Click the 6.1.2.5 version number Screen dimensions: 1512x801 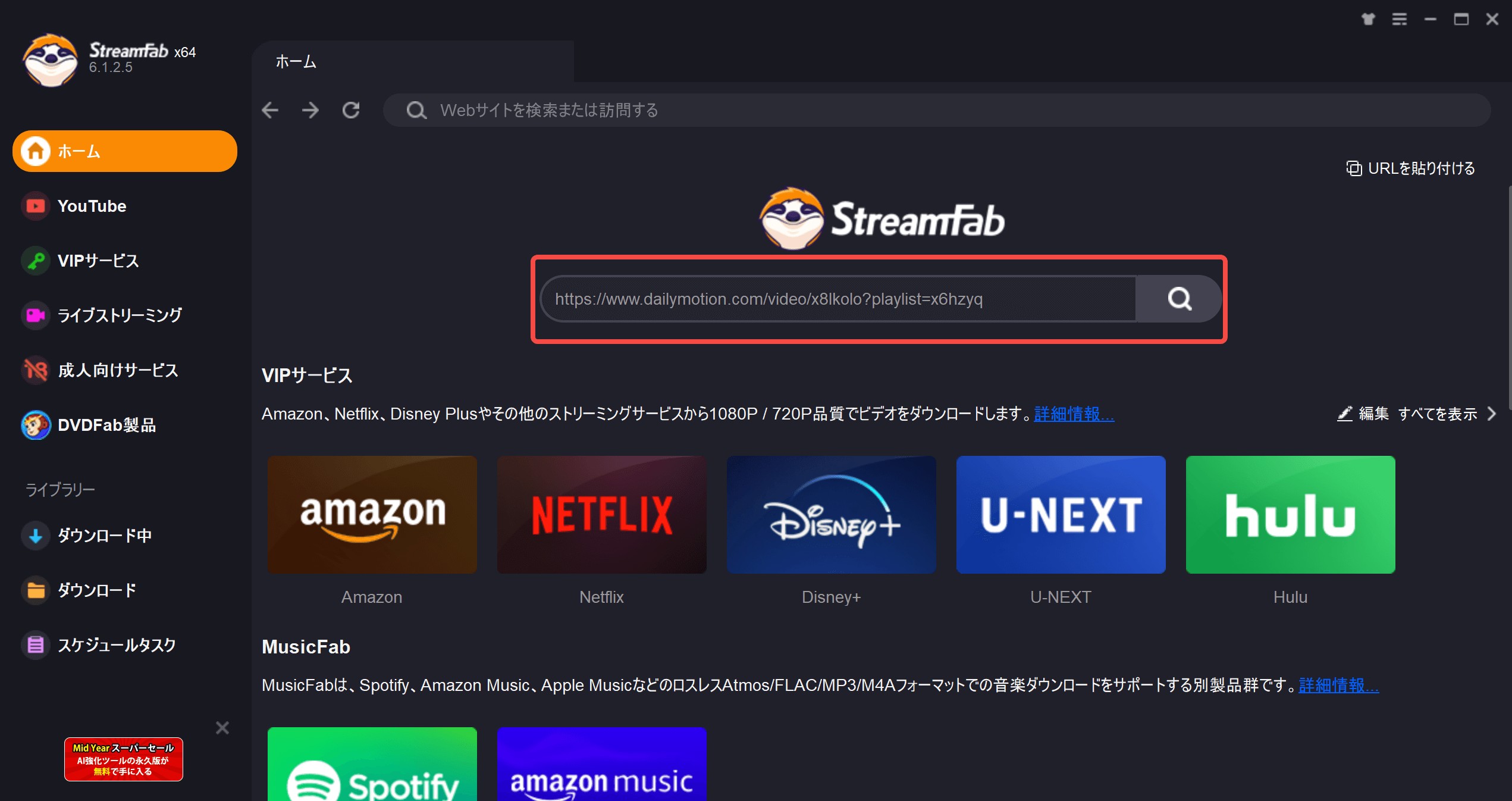pos(111,67)
